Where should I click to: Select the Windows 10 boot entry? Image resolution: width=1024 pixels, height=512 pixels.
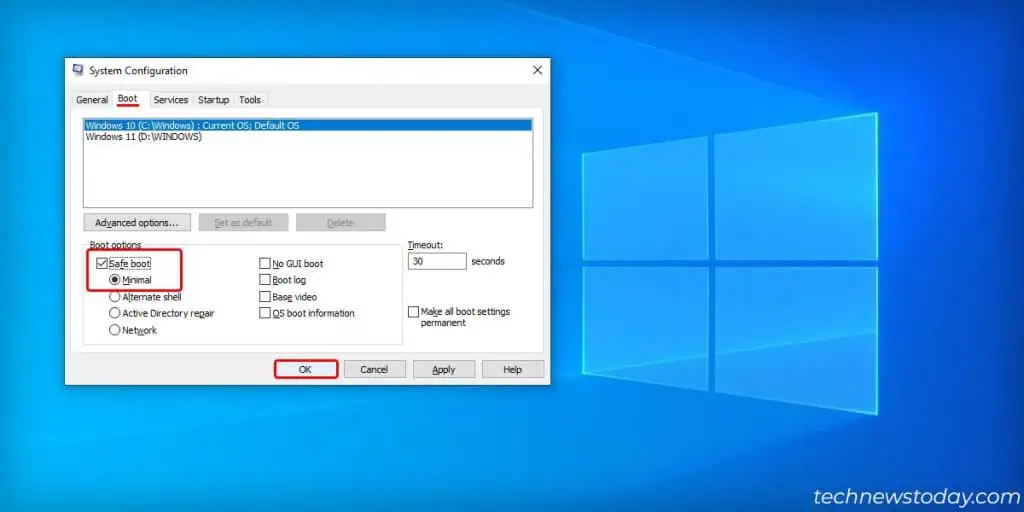click(x=308, y=125)
